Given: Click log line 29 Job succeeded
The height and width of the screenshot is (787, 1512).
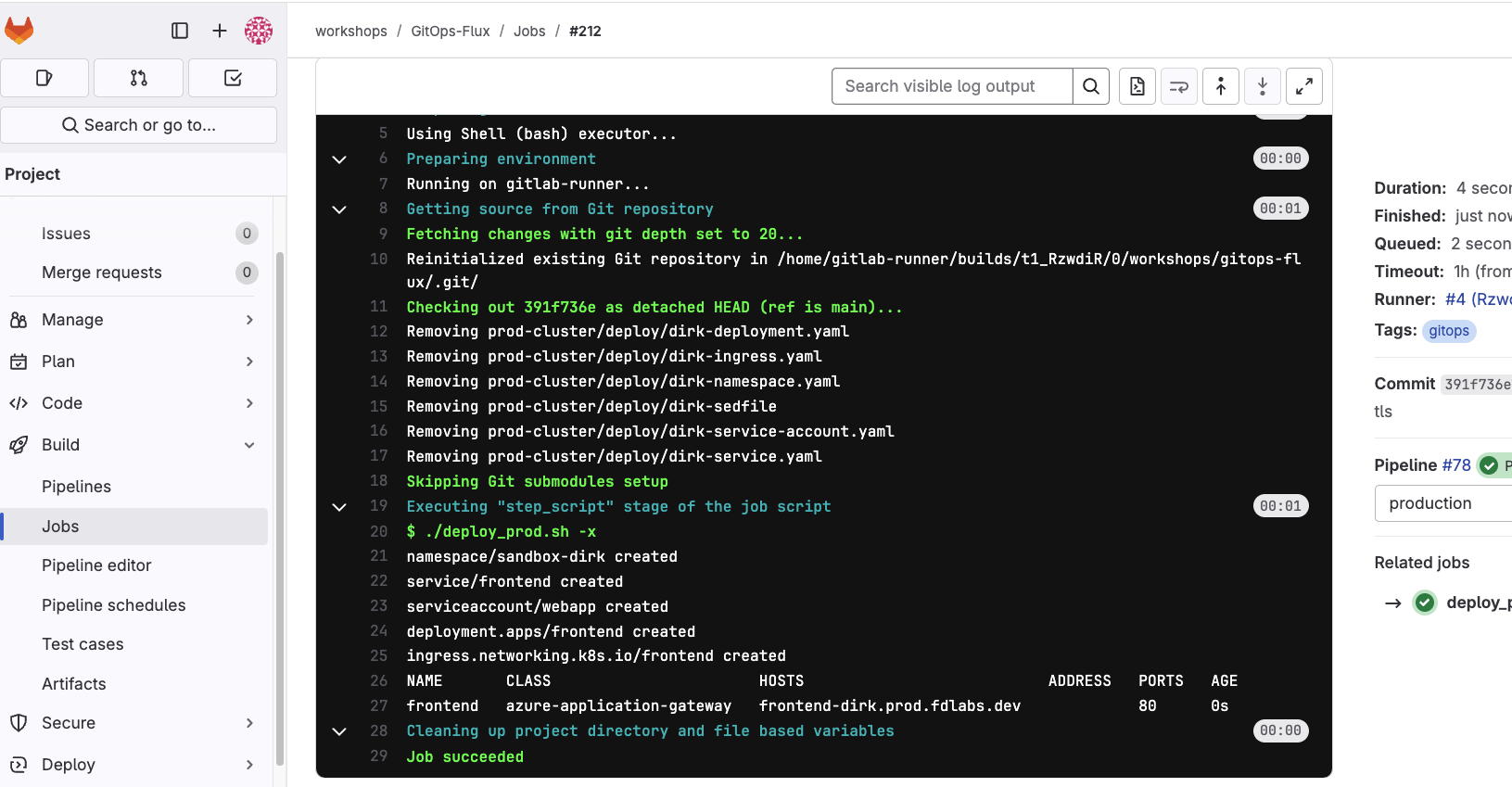Looking at the screenshot, I should (x=465, y=757).
